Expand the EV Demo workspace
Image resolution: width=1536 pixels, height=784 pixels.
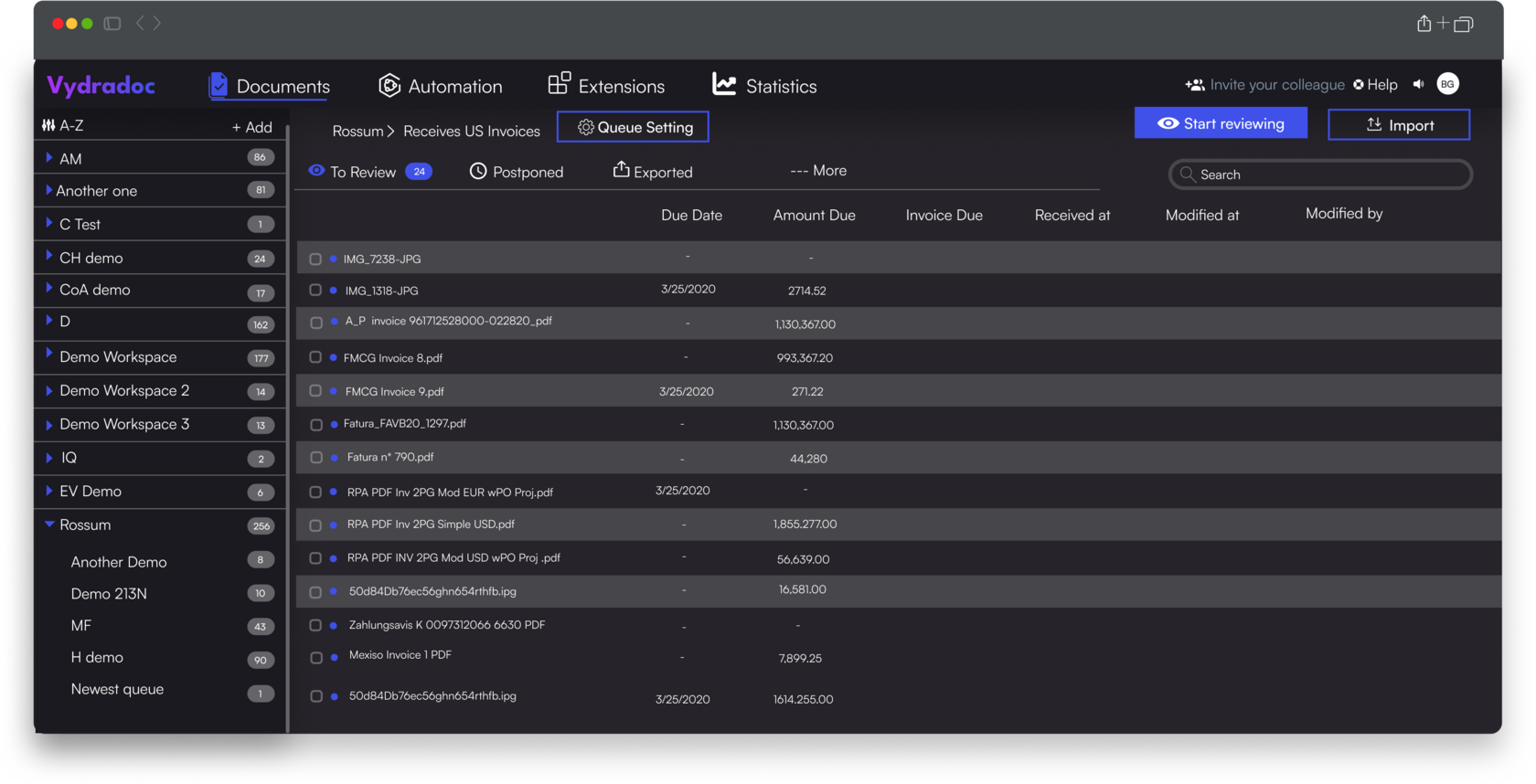(x=48, y=491)
